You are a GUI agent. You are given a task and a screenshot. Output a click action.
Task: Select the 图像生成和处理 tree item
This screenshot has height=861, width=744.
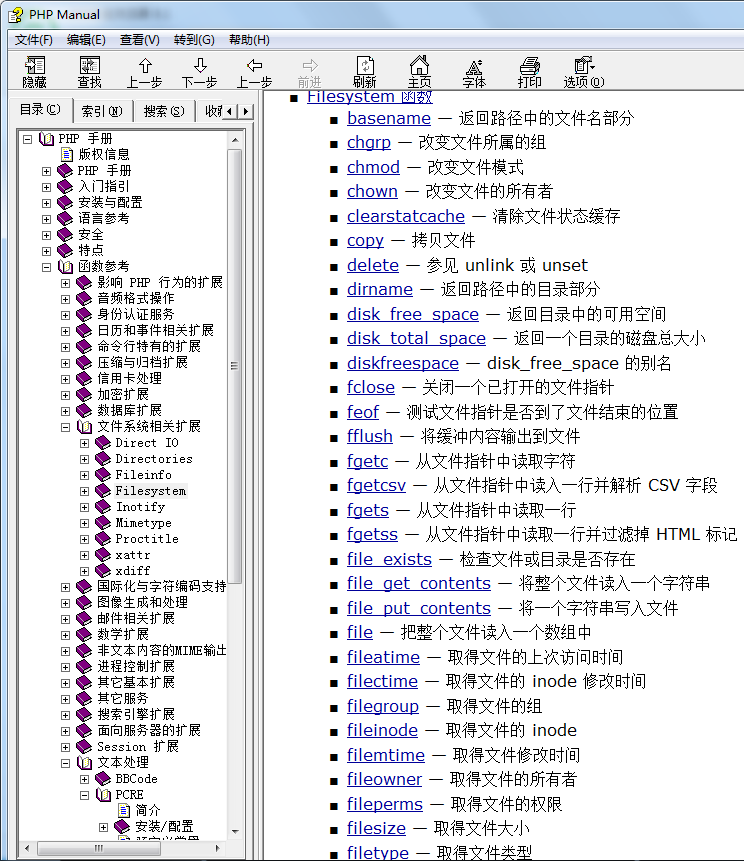[142, 602]
